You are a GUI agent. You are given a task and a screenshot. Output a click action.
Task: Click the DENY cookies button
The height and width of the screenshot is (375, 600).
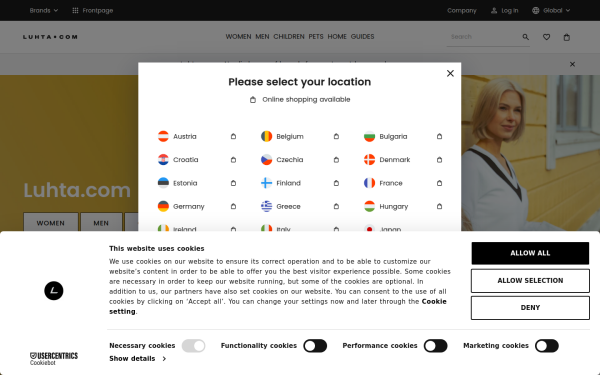tap(530, 308)
